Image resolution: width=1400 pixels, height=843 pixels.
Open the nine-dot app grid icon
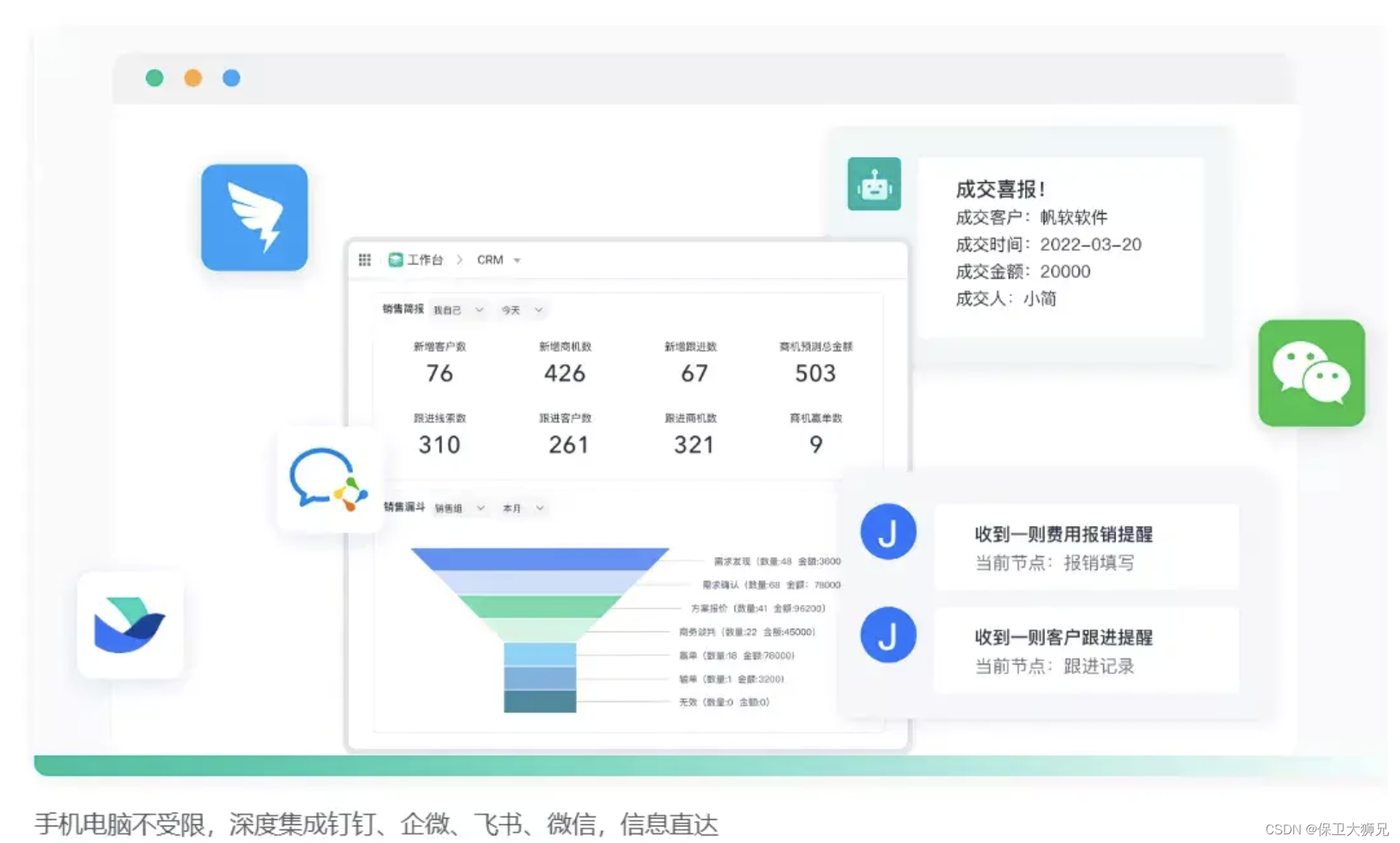[x=364, y=259]
